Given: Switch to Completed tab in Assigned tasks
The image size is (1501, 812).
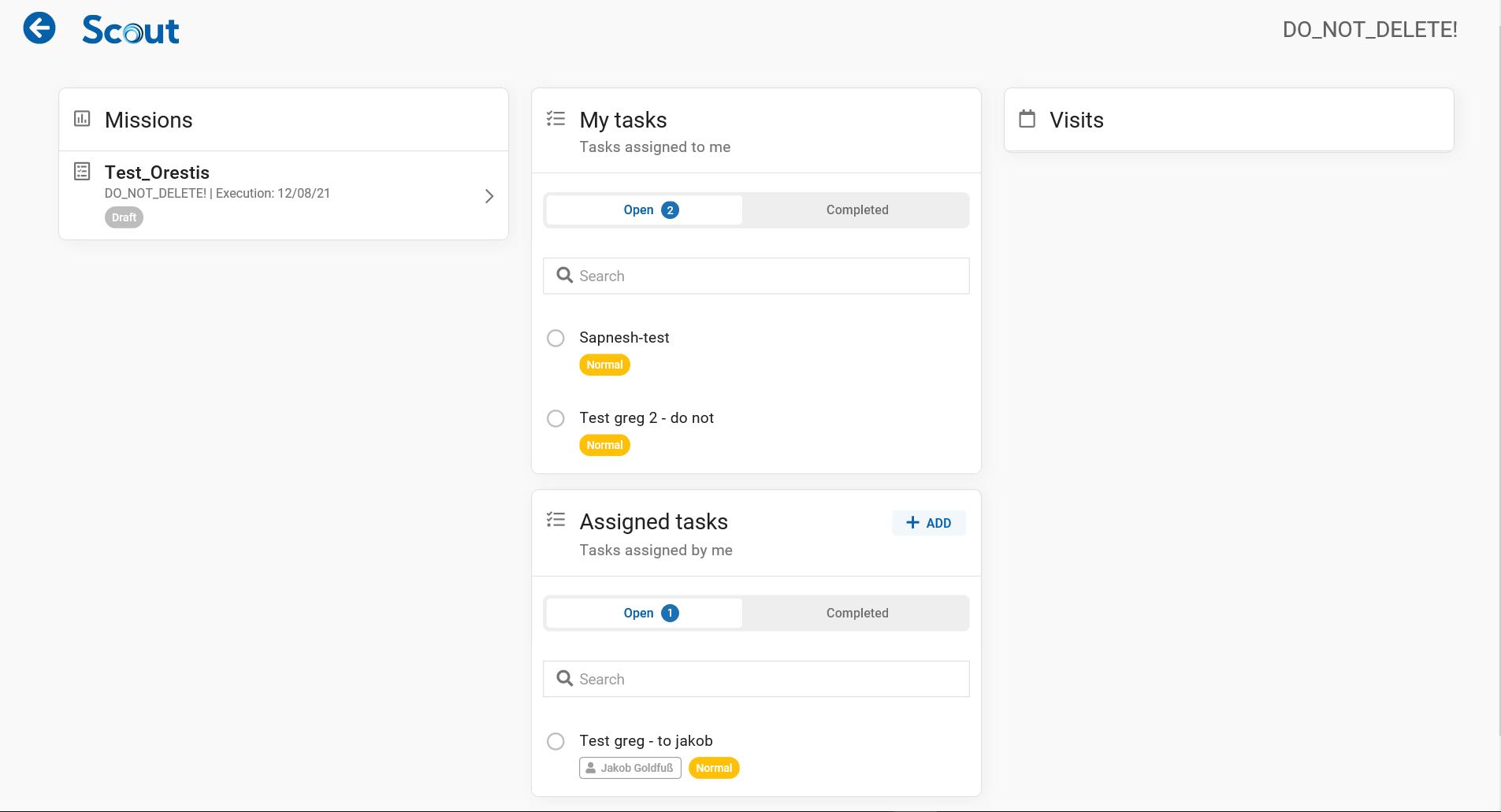Looking at the screenshot, I should pyautogui.click(x=856, y=614).
